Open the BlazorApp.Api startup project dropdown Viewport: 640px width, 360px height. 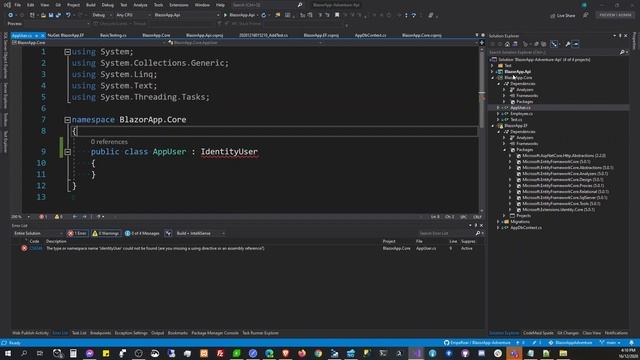pos(186,15)
